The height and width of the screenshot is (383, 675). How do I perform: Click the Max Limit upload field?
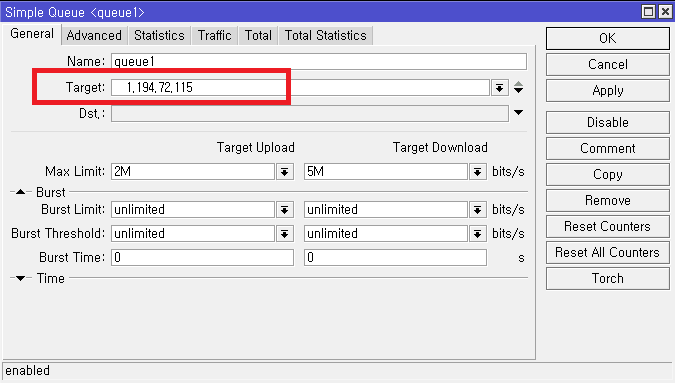pos(192,172)
